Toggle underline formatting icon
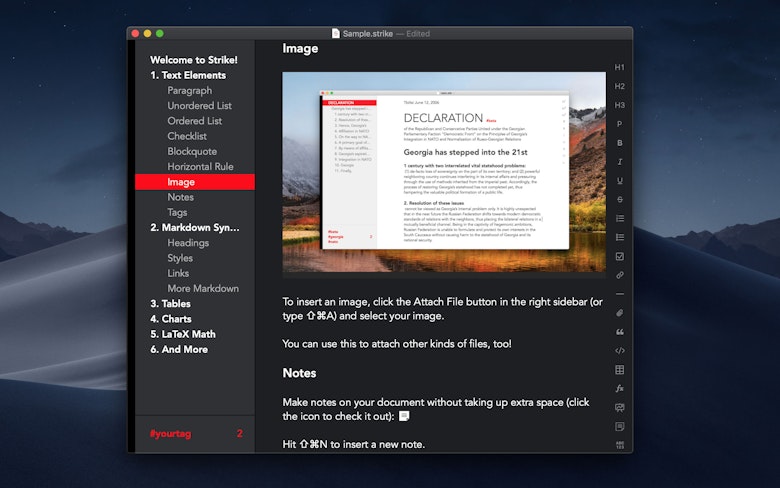Screen dimensions: 780x488 click(619, 181)
